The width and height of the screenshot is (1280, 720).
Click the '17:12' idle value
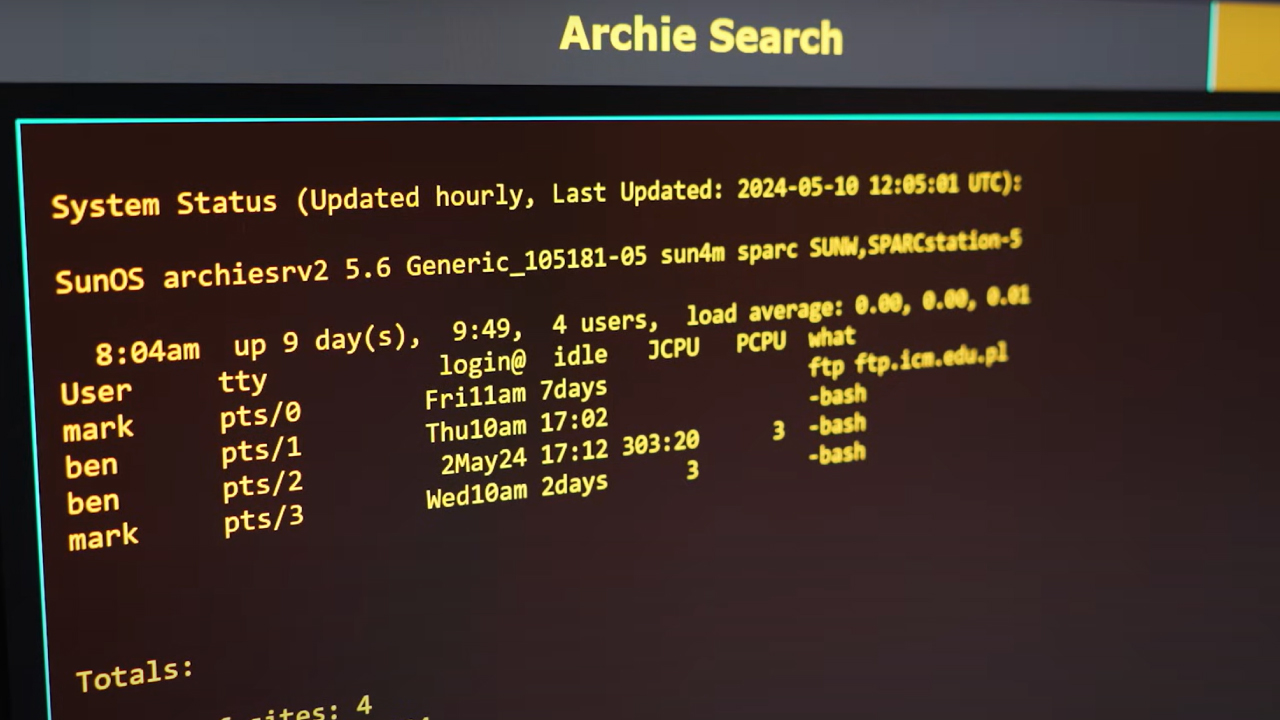coord(574,453)
